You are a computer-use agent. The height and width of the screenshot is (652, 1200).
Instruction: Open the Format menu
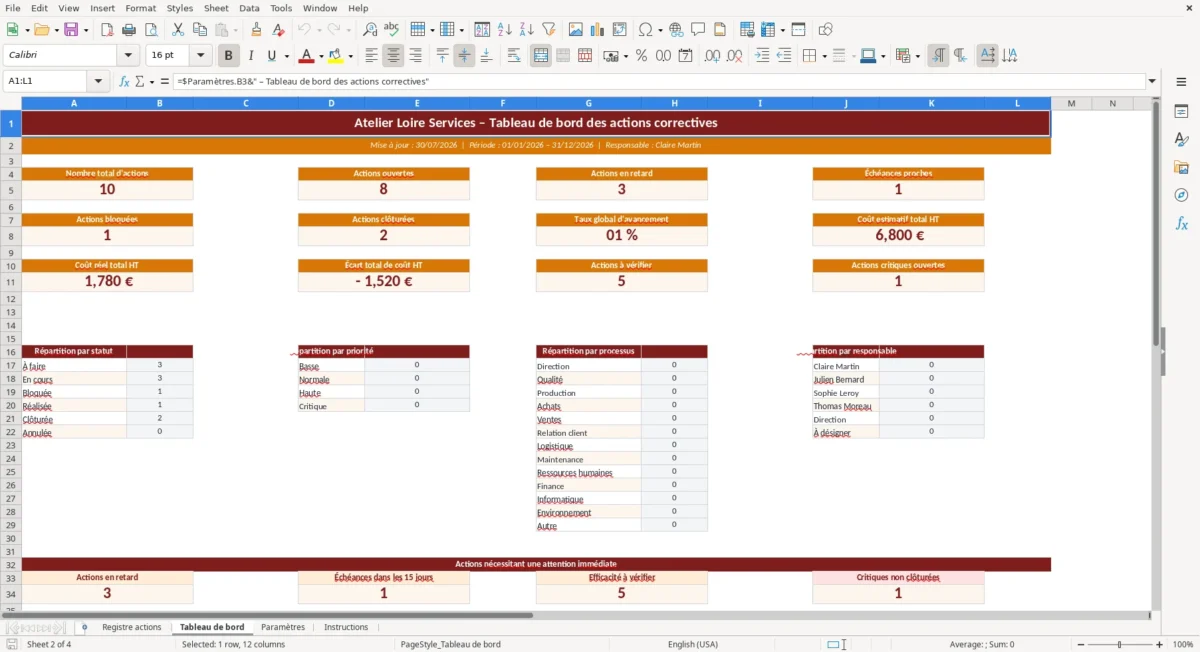tap(140, 8)
